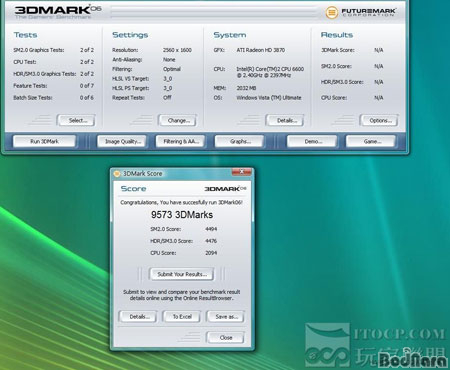Click the Batch Size Tests count 0 of 6
Viewport: 450px width, 370px height.
[x=87, y=98]
